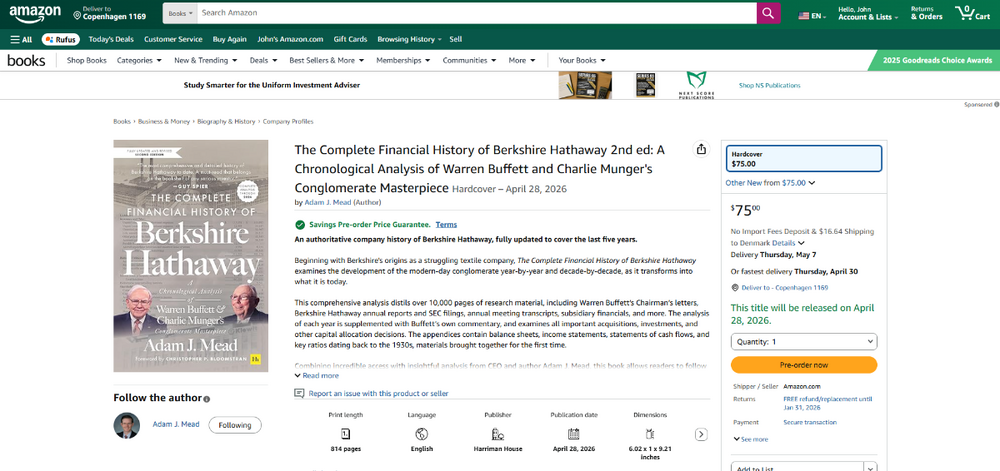Open the Memberships menu
Image resolution: width=1000 pixels, height=471 pixels.
pyautogui.click(x=403, y=61)
